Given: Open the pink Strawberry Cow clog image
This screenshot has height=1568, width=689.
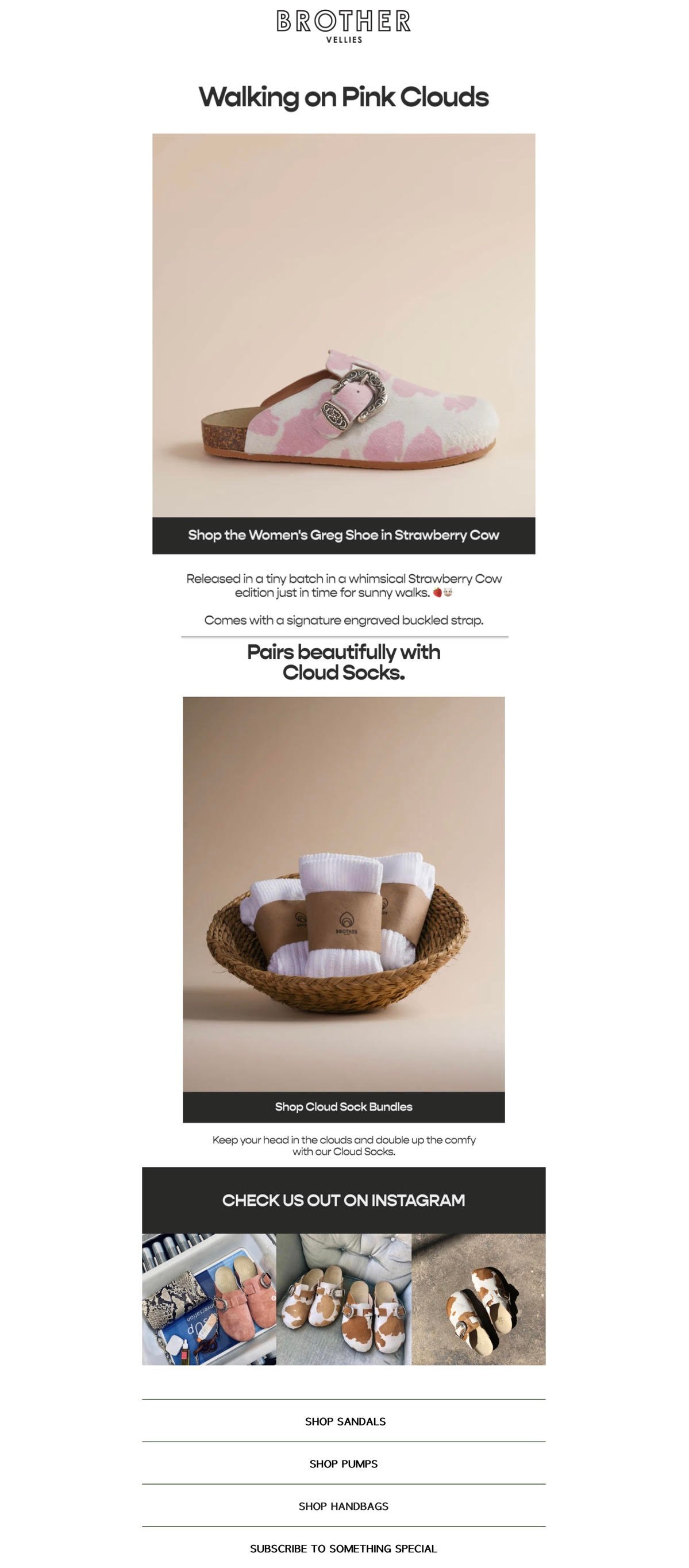Looking at the screenshot, I should pyautogui.click(x=344, y=326).
